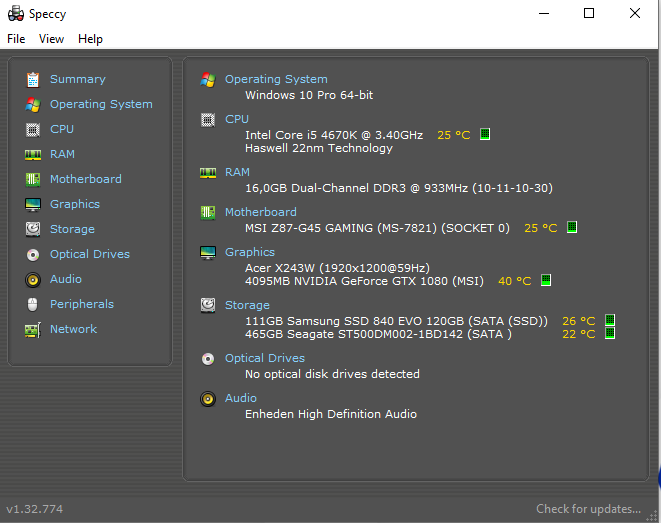Click 'Haswell 22nm Technology' text
Viewport: 661px width, 523px height.
pyautogui.click(x=319, y=148)
